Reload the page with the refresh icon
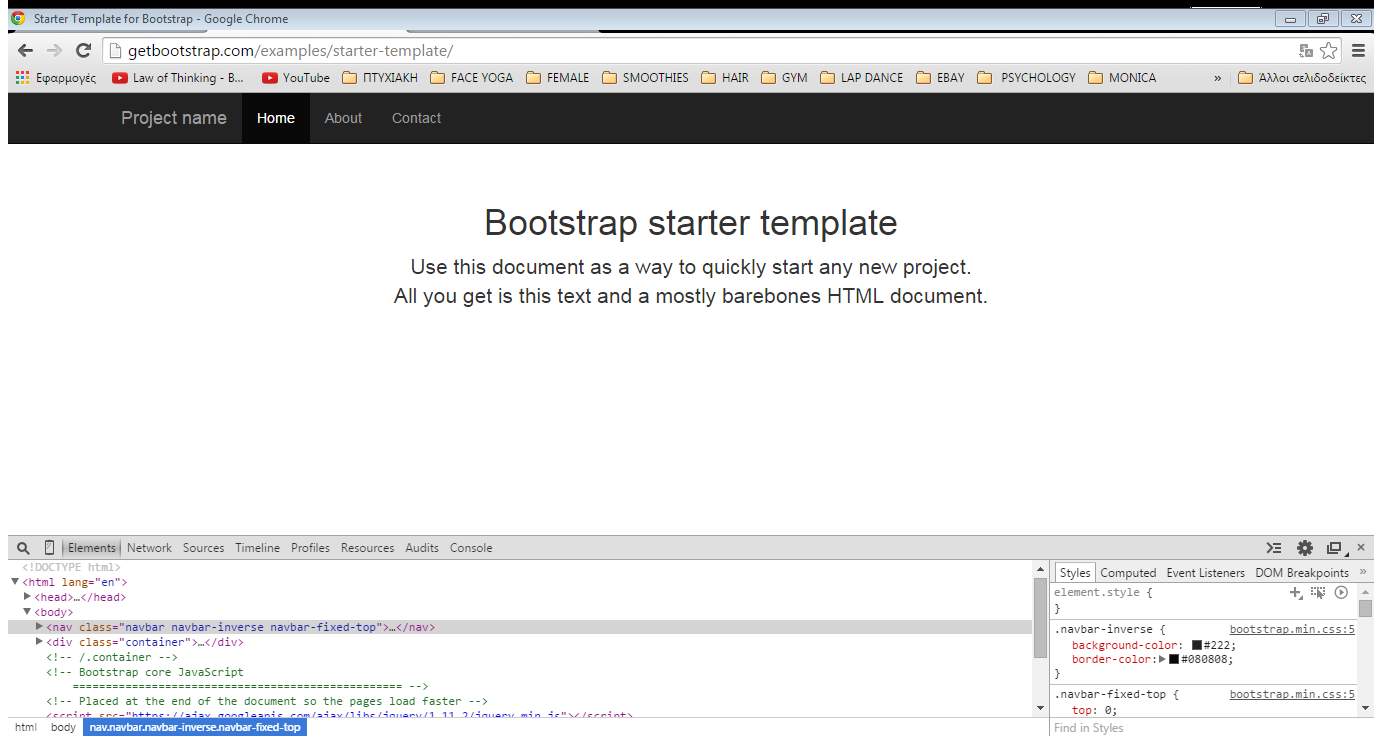Viewport: 1382px width, 744px height. (84, 50)
